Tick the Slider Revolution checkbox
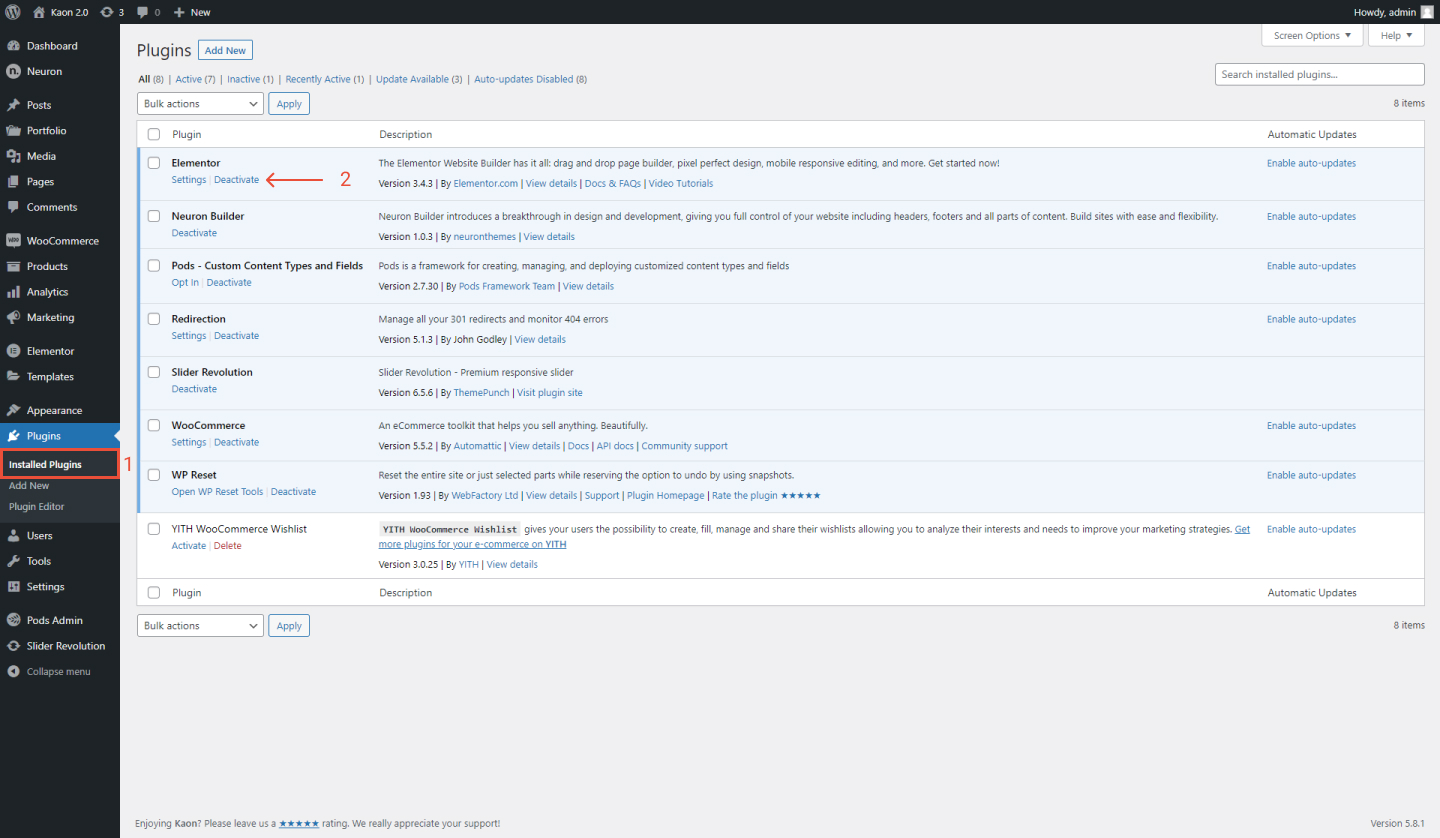Image resolution: width=1440 pixels, height=838 pixels. pos(154,372)
